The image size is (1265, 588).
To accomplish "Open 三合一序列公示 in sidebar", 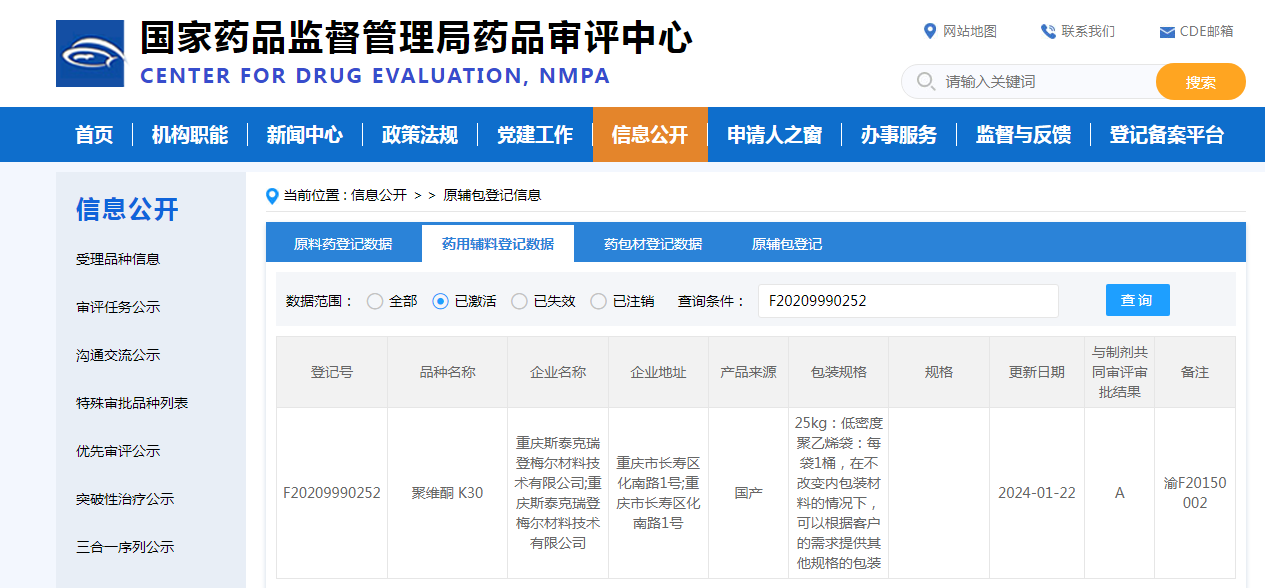I will [x=125, y=547].
